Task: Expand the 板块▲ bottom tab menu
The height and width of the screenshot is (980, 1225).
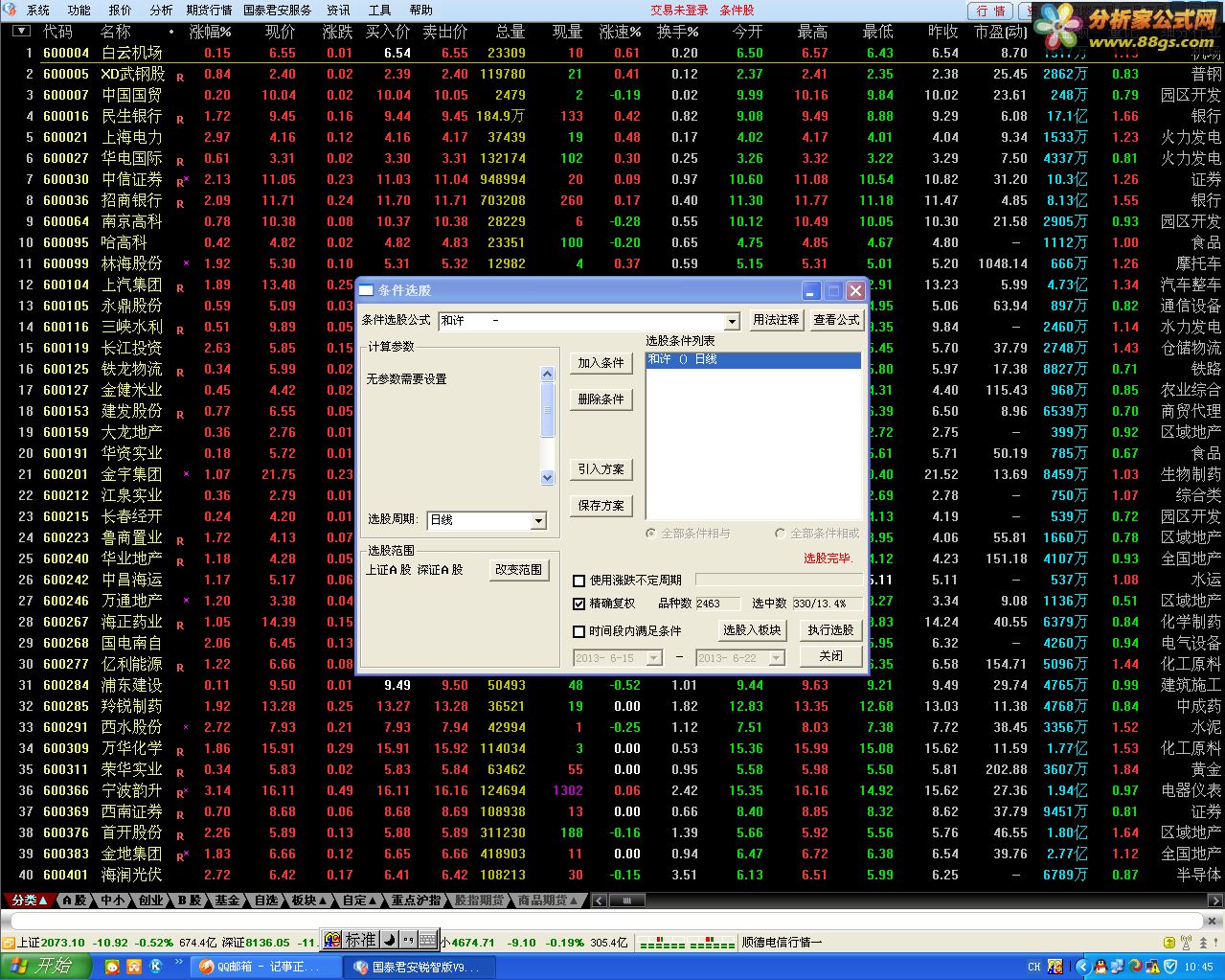Action: tap(309, 900)
